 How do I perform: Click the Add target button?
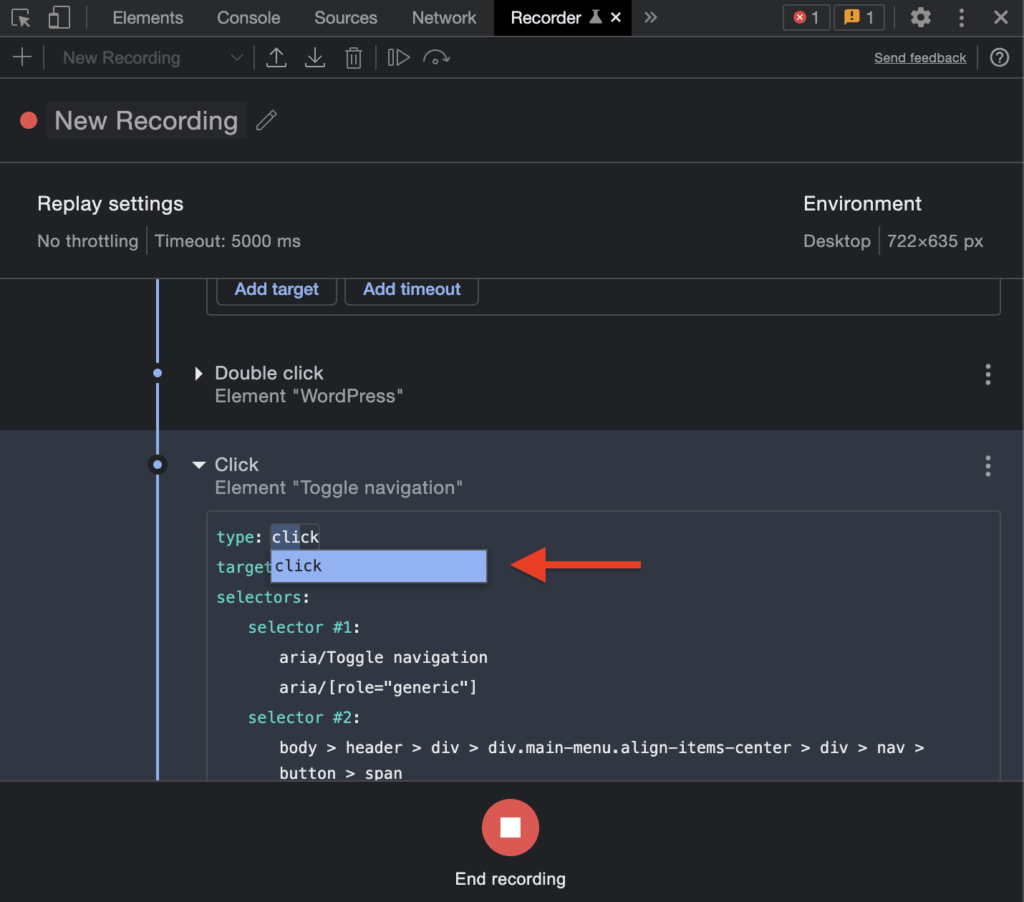(x=276, y=289)
